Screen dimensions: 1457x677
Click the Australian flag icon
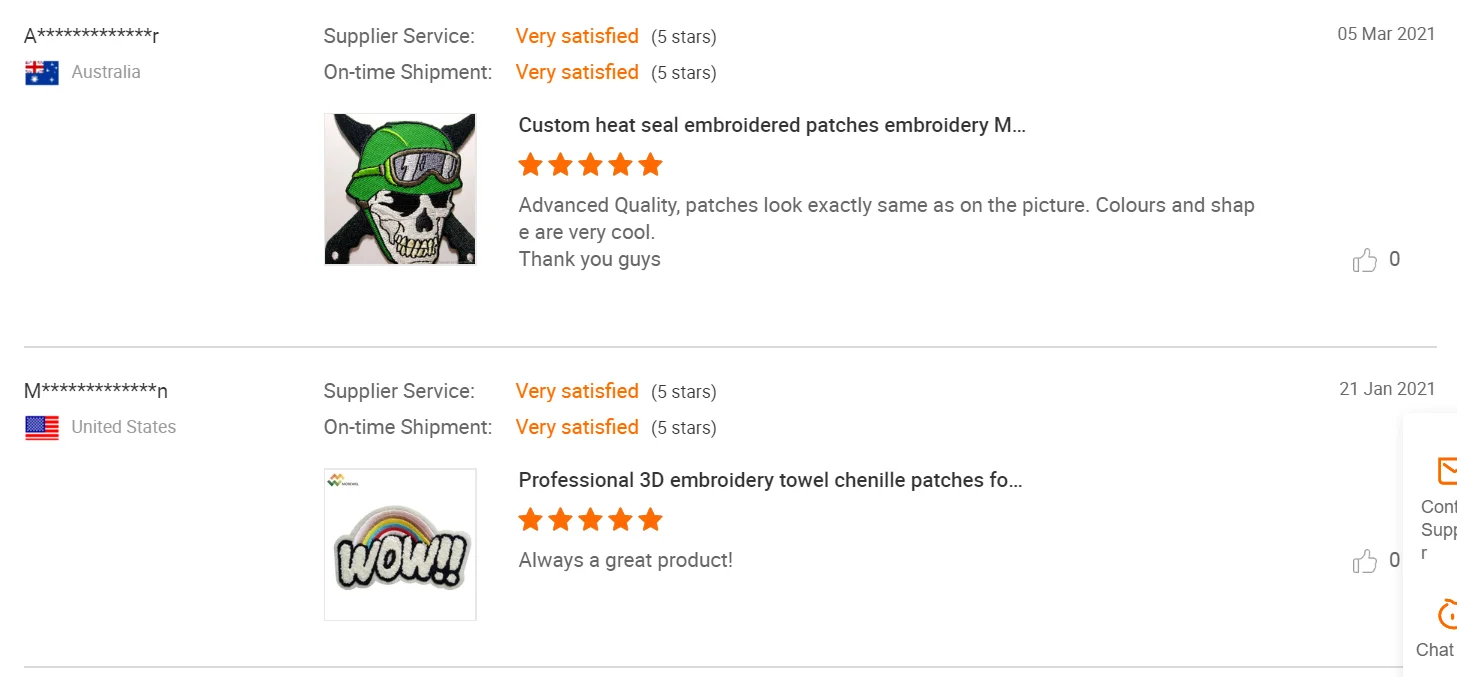(42, 72)
